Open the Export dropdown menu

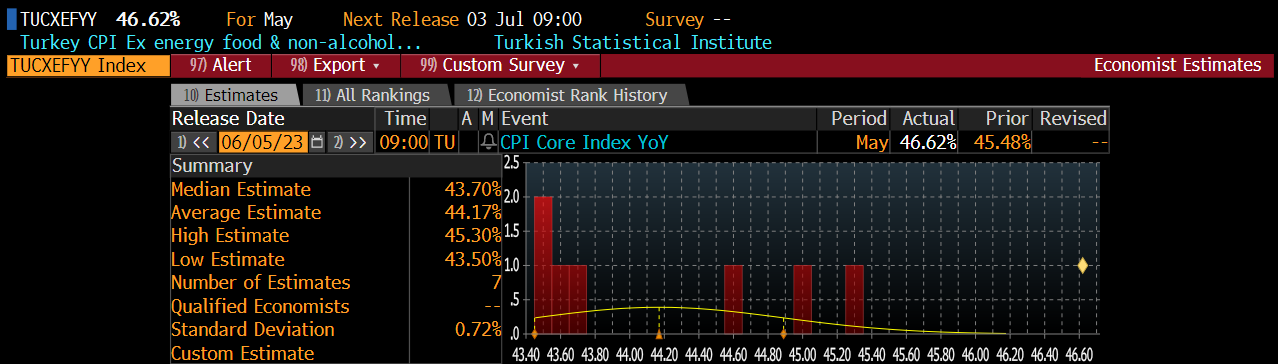pyautogui.click(x=335, y=65)
